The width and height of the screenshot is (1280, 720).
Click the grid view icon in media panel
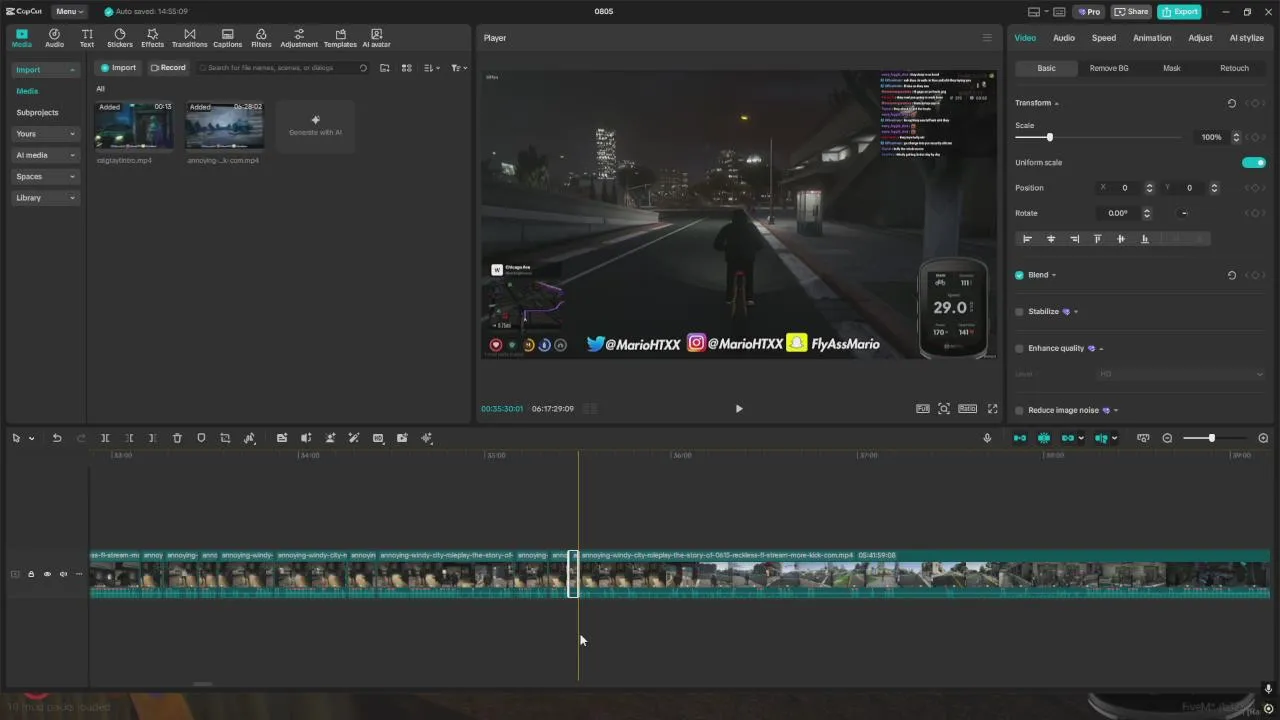[406, 68]
